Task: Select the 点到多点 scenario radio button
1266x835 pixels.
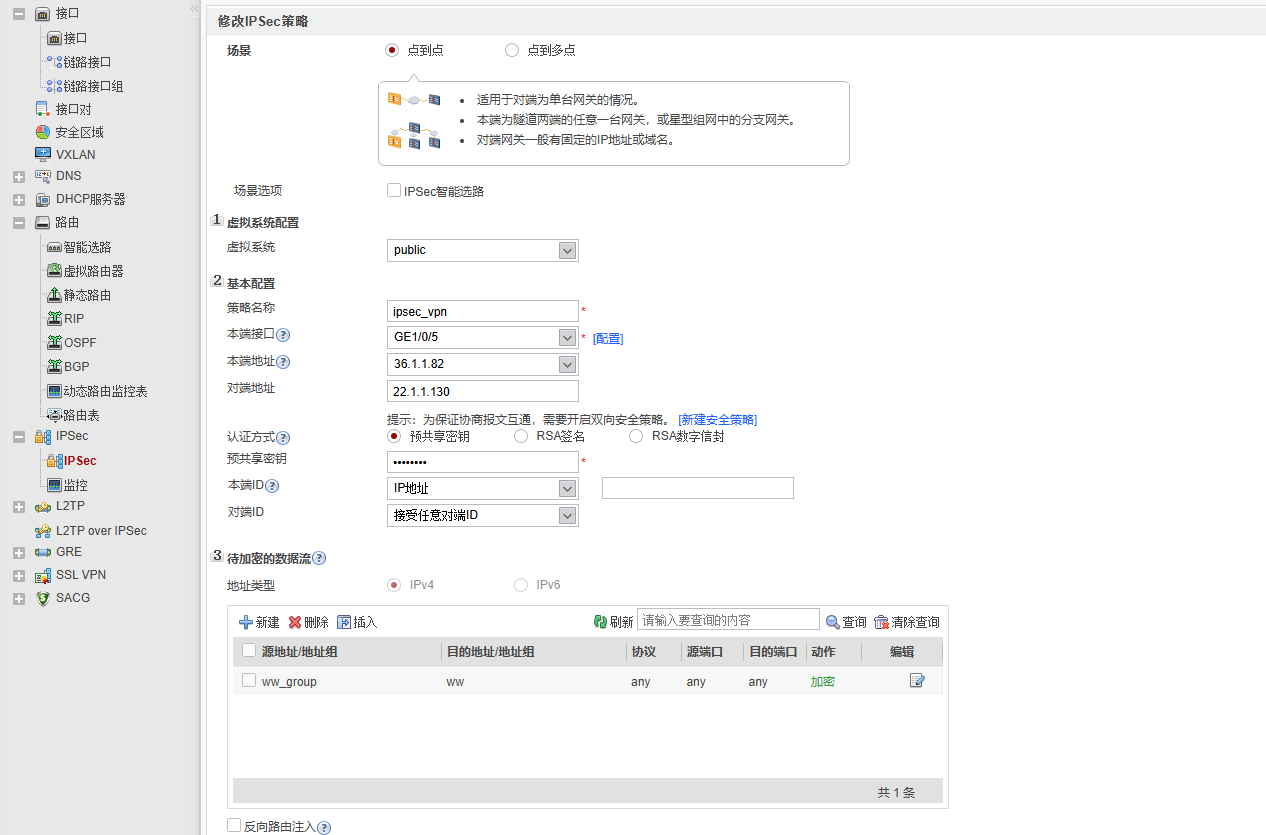Action: pos(512,50)
